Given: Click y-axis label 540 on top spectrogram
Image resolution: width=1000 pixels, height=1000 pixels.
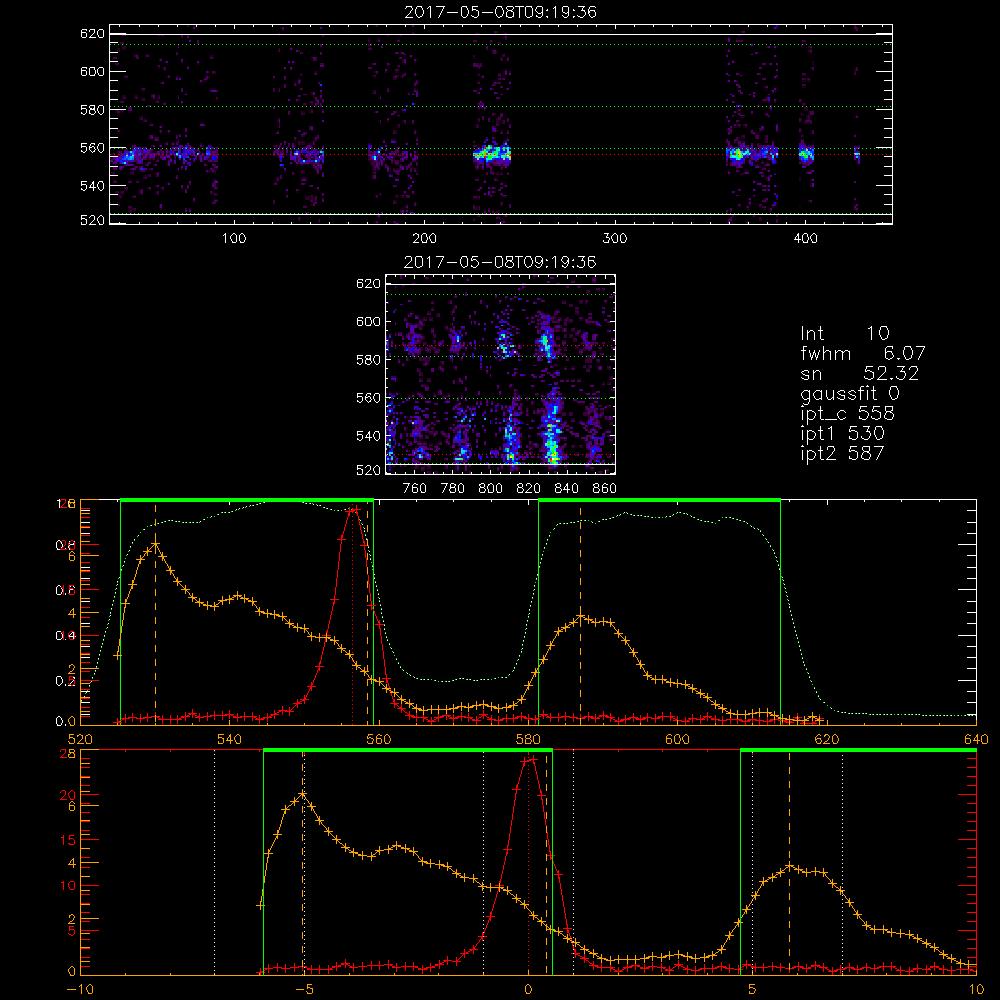Looking at the screenshot, I should [92, 186].
